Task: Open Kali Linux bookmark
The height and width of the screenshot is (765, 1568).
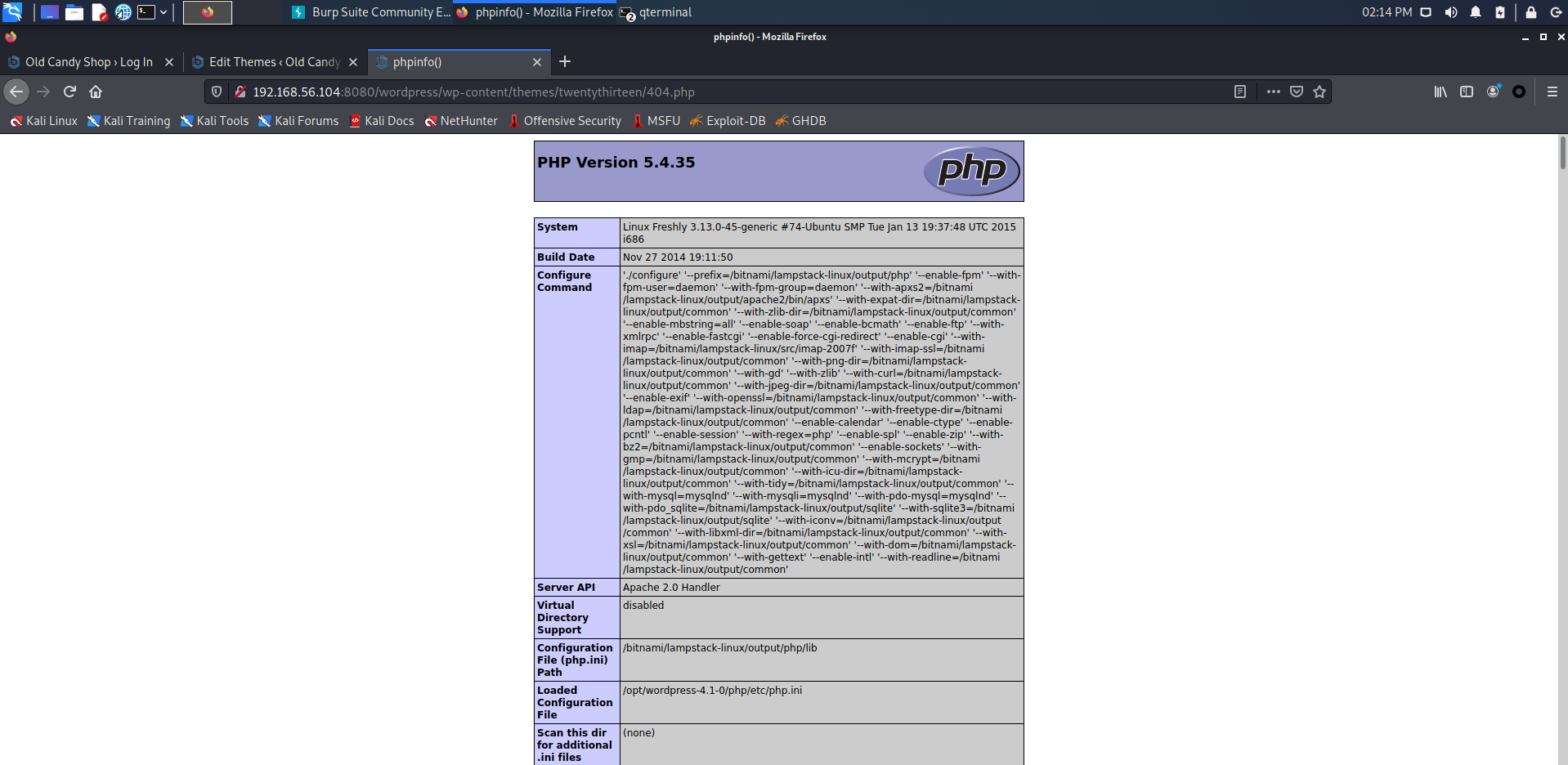Action: (43, 121)
